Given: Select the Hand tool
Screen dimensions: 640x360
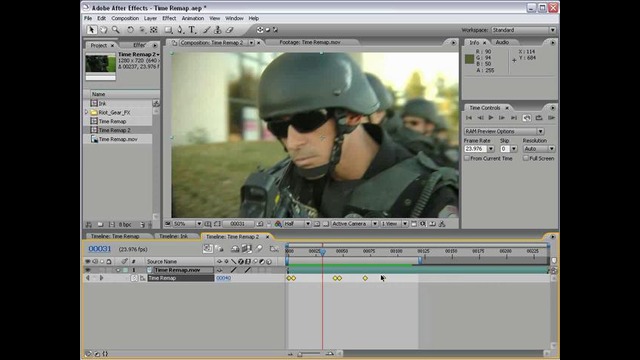Looking at the screenshot, I should [x=104, y=30].
